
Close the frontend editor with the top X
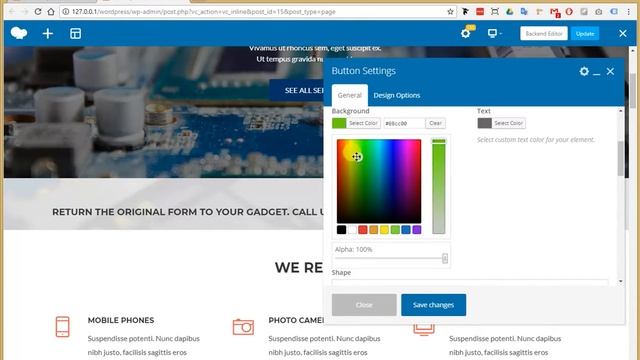pyautogui.click(x=622, y=33)
